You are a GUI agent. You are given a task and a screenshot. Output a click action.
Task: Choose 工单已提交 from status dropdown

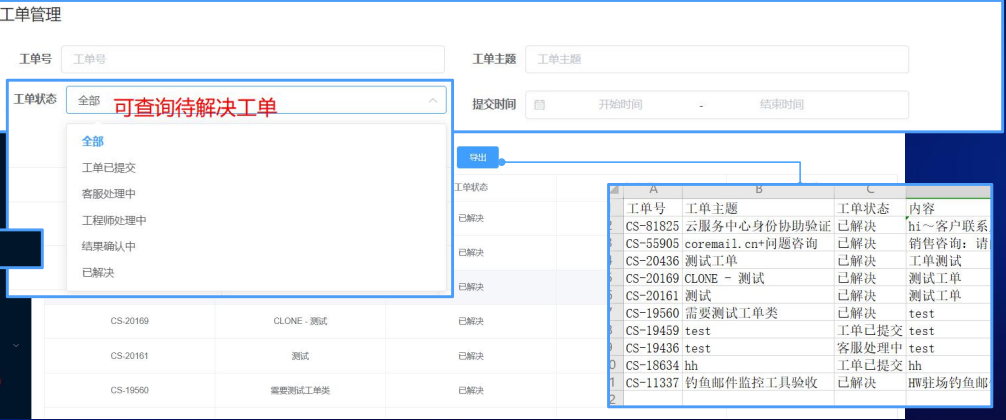click(x=108, y=168)
